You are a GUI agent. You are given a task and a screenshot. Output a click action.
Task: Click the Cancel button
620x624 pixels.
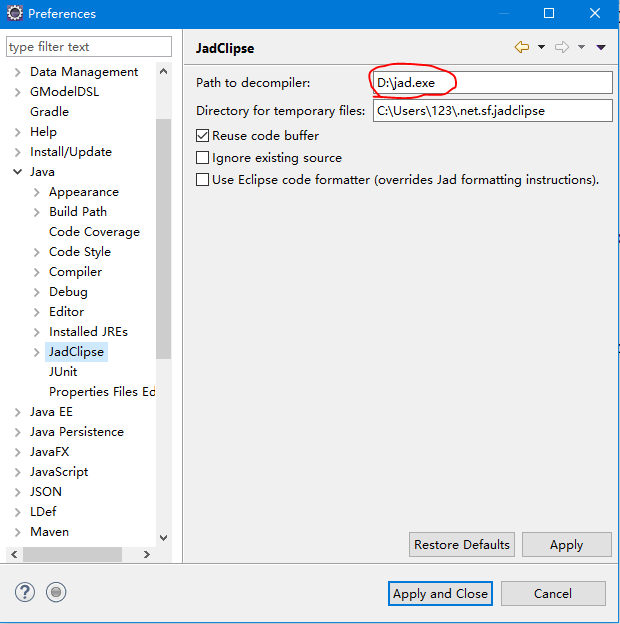553,593
